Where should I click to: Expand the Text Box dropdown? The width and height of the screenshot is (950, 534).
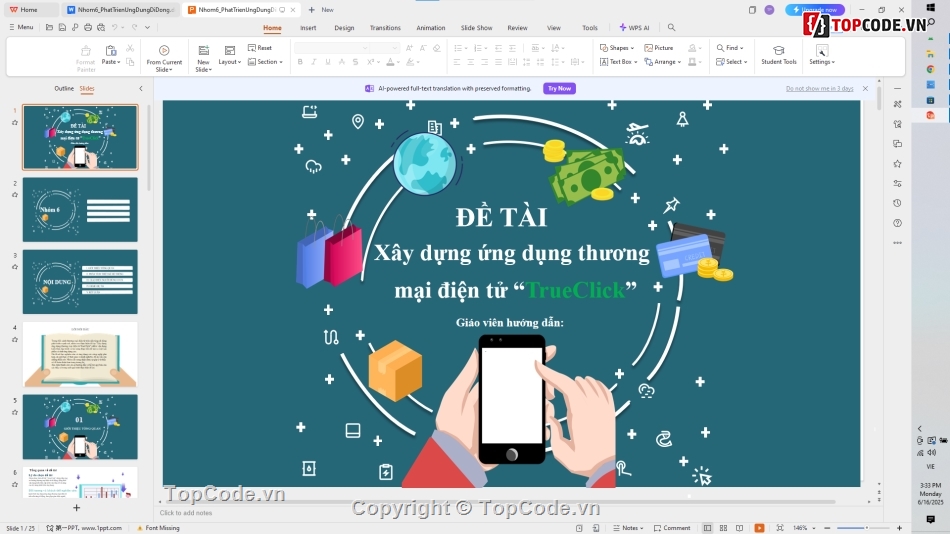[x=619, y=62]
